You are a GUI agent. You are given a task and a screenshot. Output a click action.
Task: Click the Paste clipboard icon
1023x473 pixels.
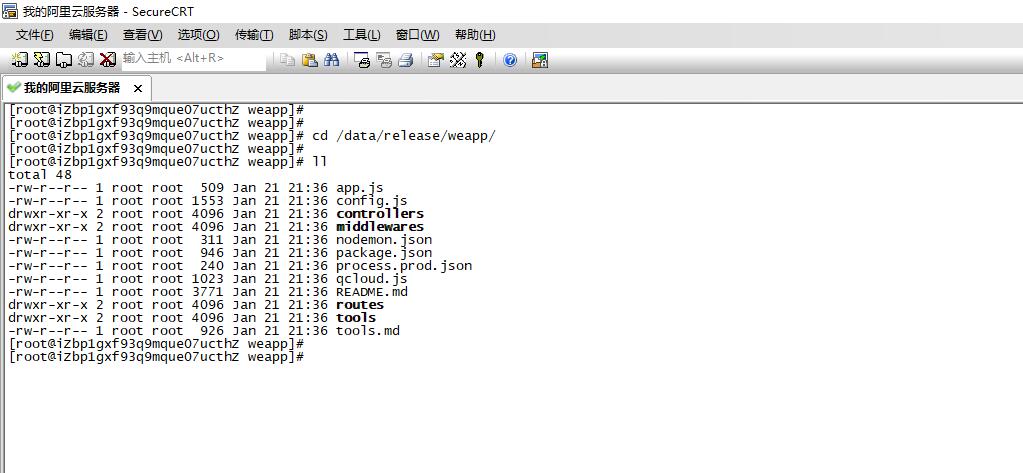click(x=309, y=60)
